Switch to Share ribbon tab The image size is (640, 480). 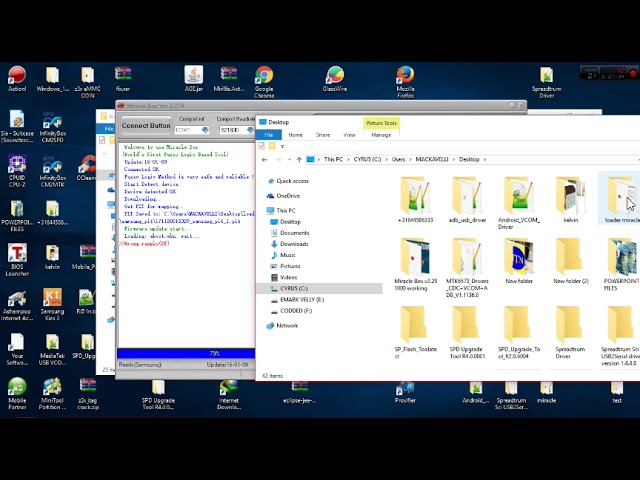322,135
